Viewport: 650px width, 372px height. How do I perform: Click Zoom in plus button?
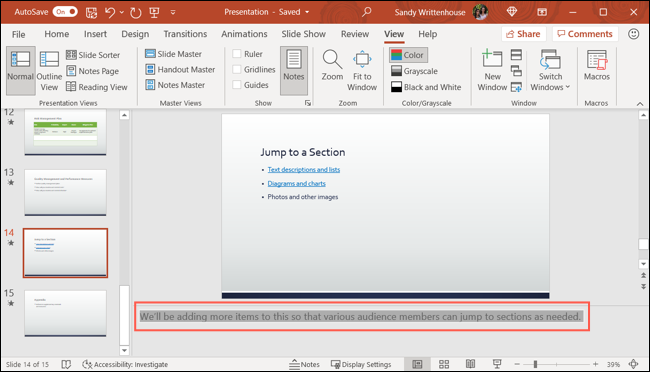[595, 364]
